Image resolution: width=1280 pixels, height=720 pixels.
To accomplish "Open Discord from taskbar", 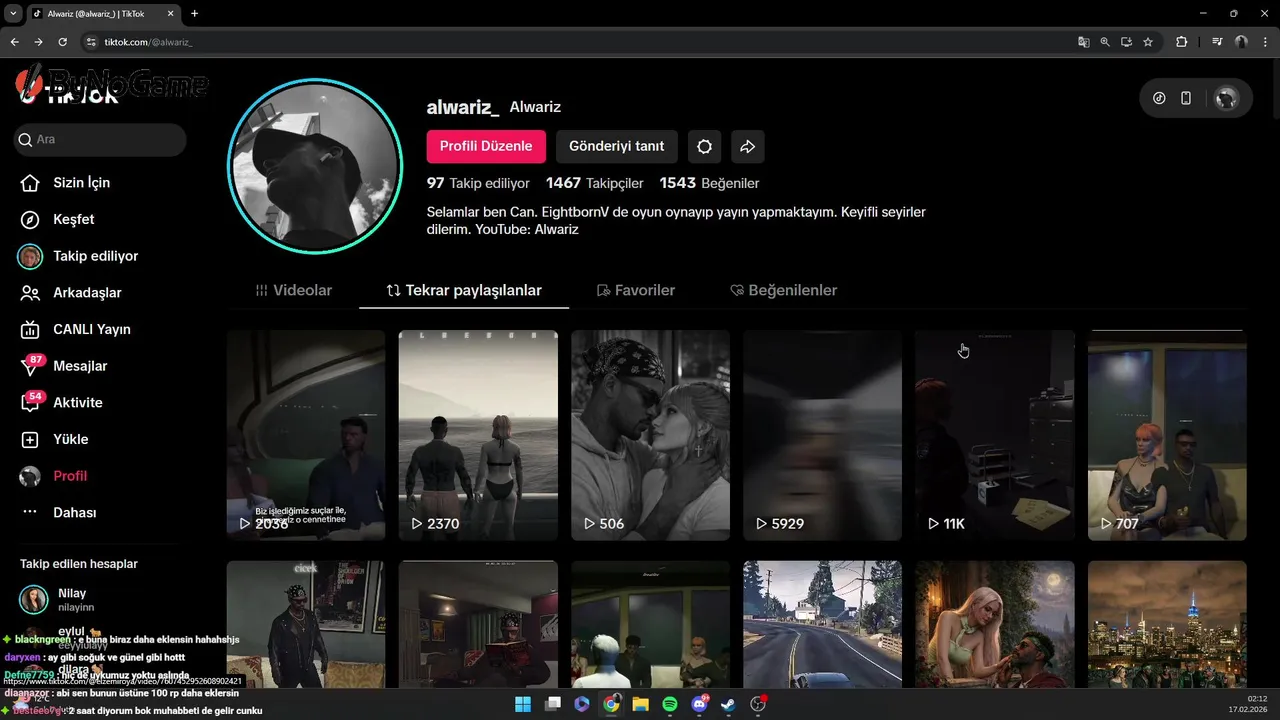I will coord(699,704).
